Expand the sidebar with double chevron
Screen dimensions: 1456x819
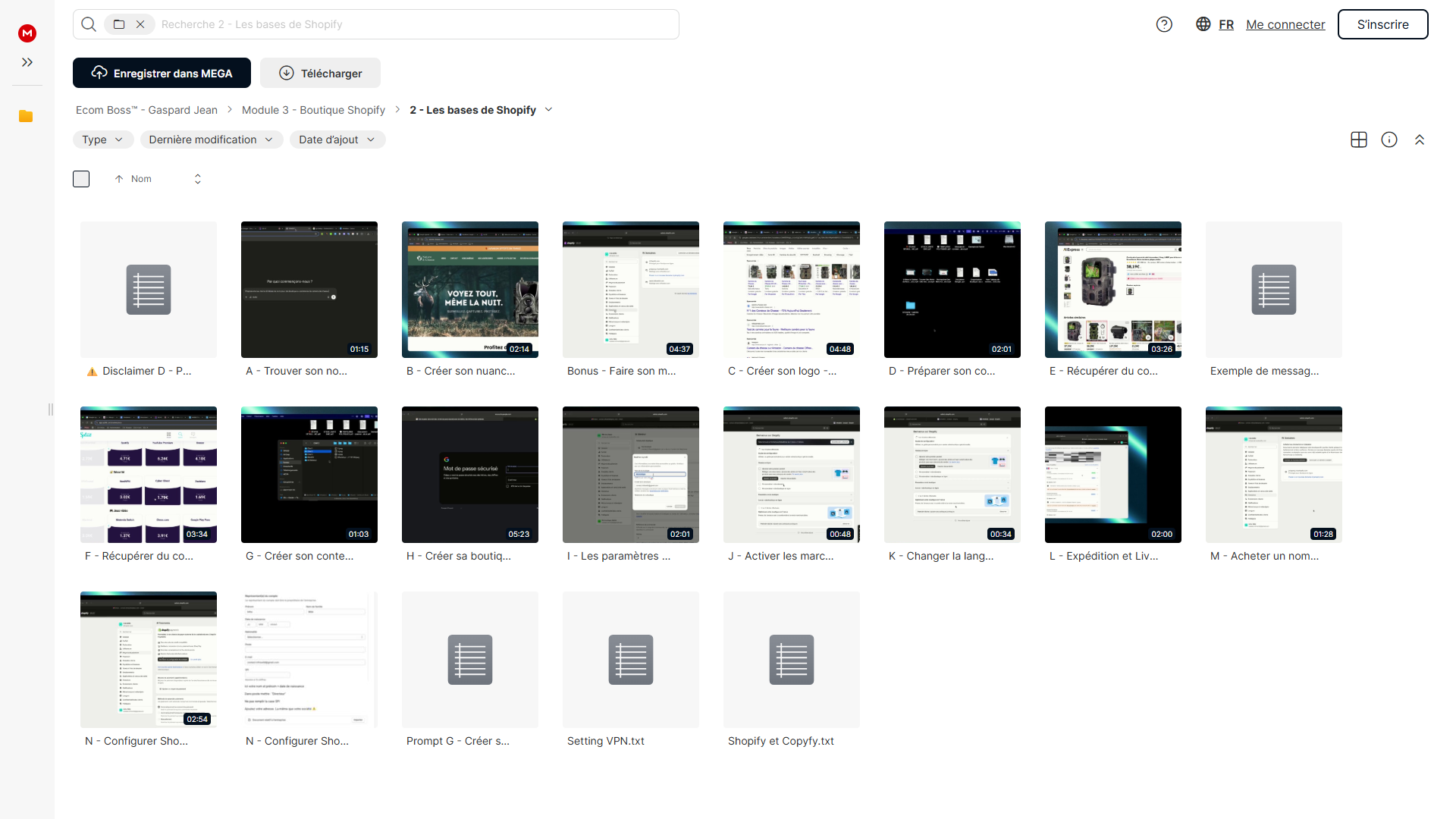[x=27, y=62]
